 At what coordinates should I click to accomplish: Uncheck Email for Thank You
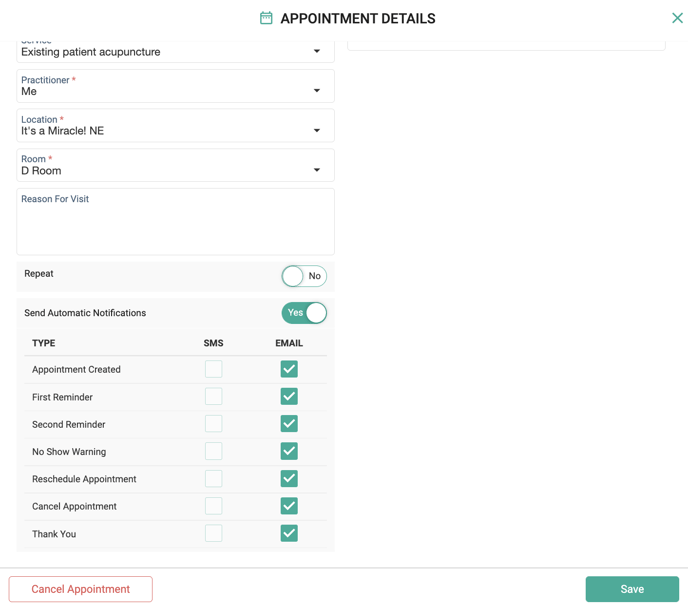click(x=289, y=534)
